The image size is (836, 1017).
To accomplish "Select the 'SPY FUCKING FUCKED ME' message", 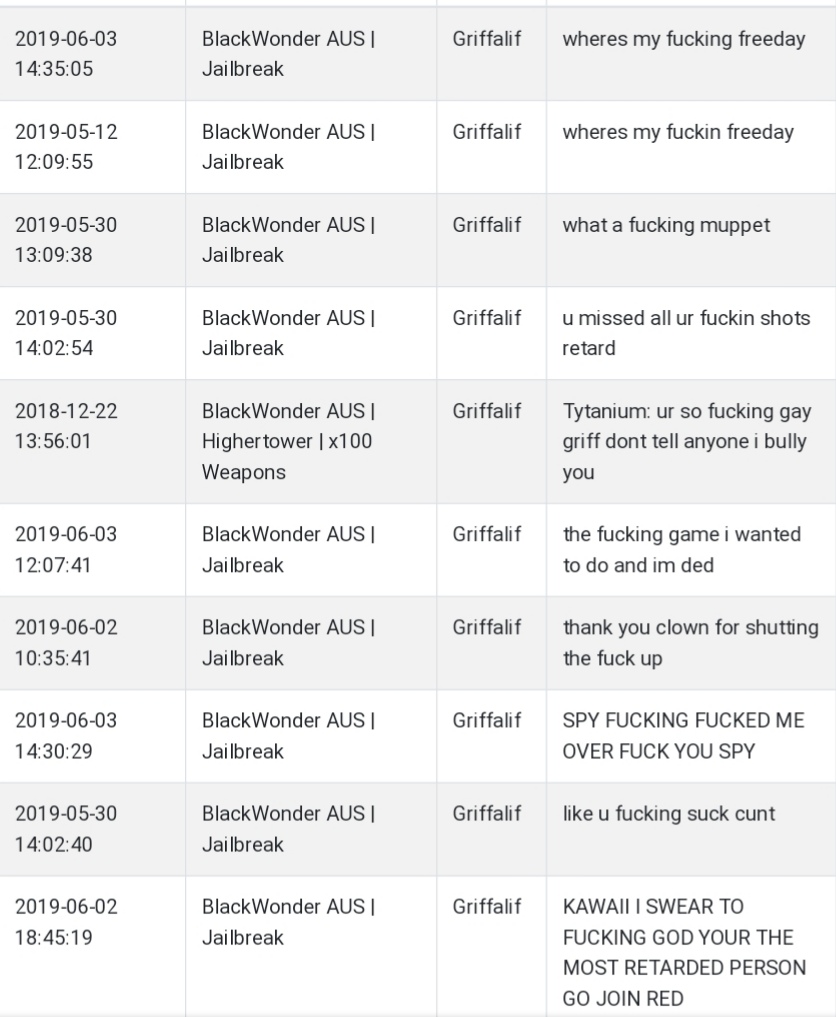I will (x=683, y=736).
